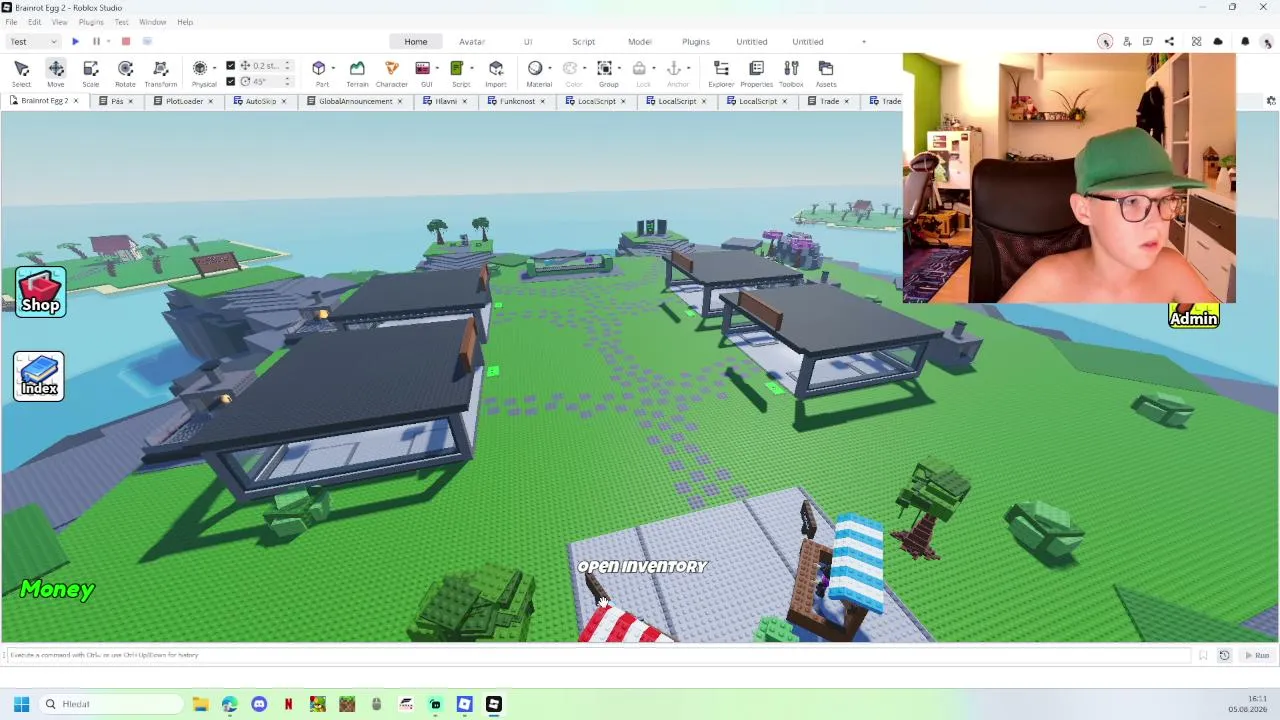
Task: Open Discord from the taskbar
Action: 259,704
